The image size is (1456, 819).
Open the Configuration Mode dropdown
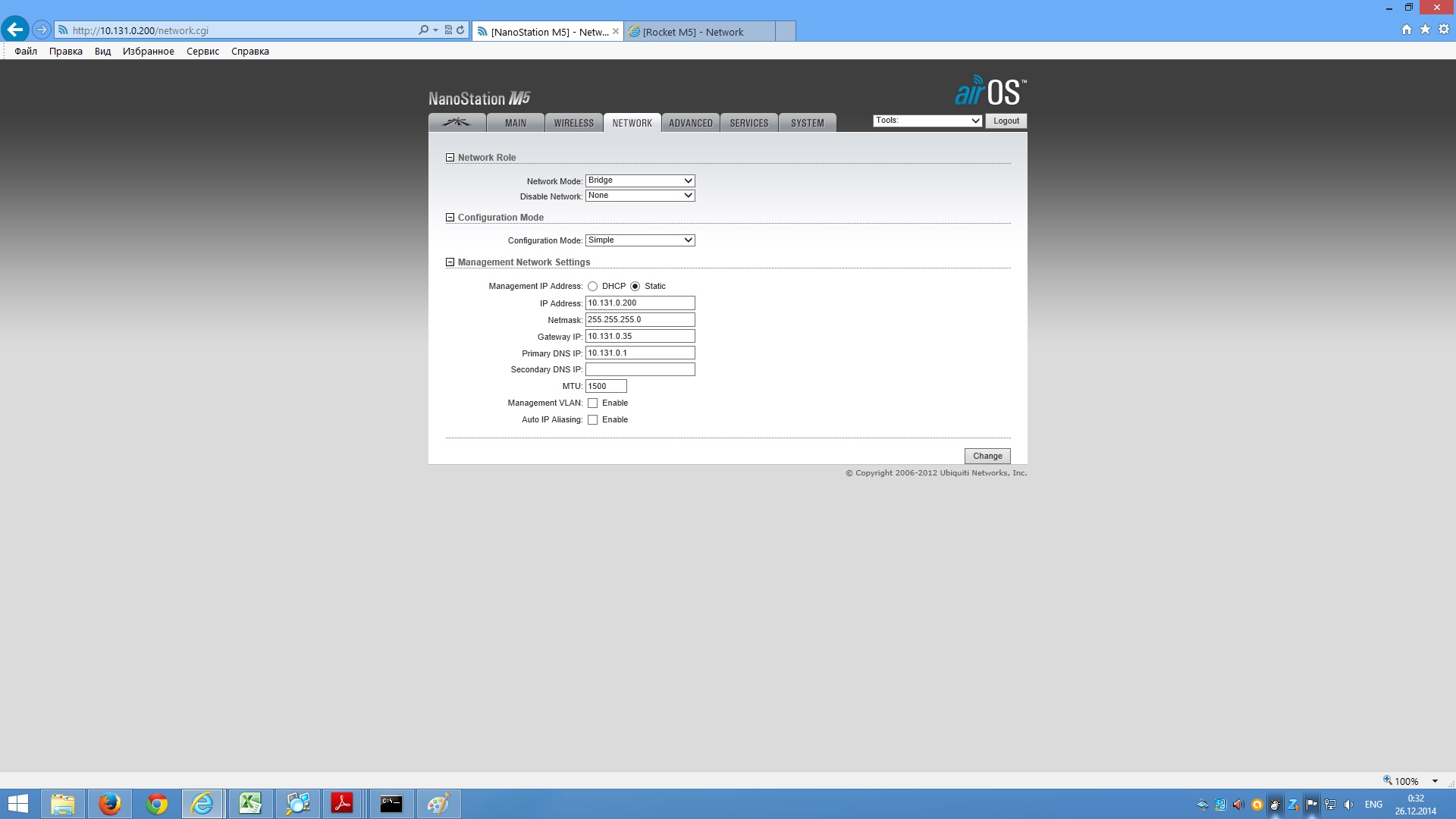640,240
